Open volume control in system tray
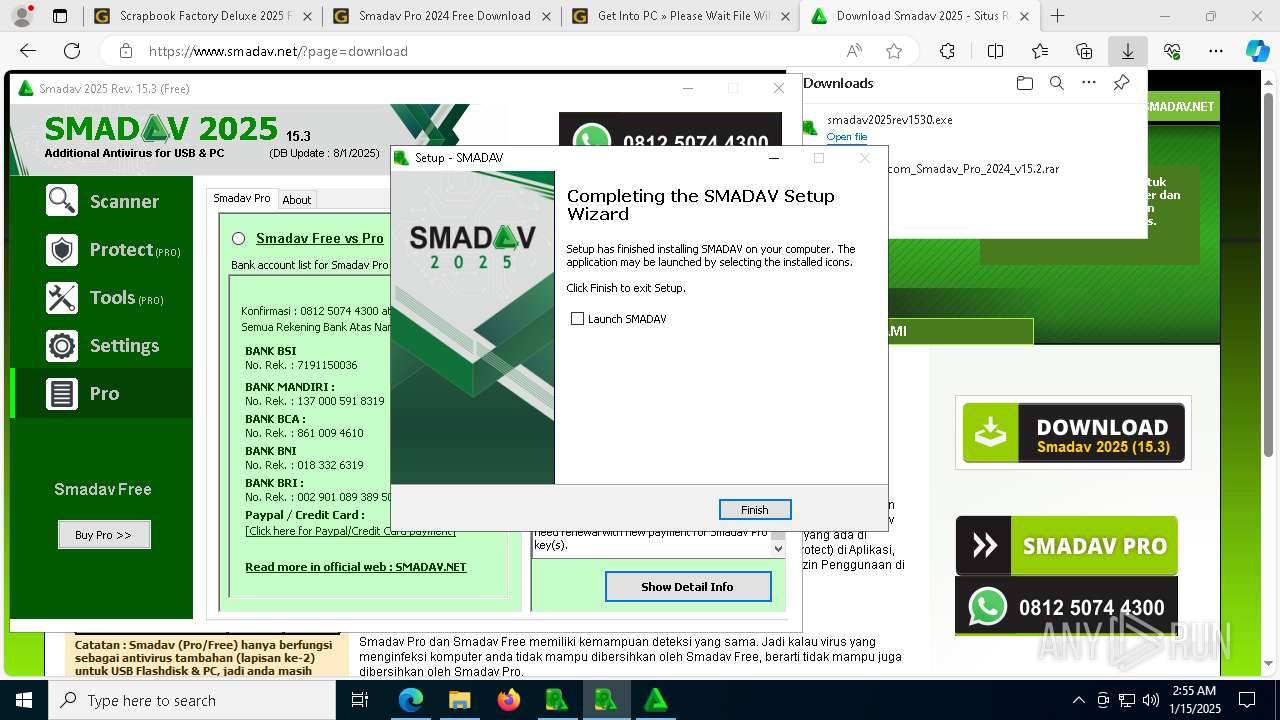Screen dimensions: 1280x720 [1151, 700]
